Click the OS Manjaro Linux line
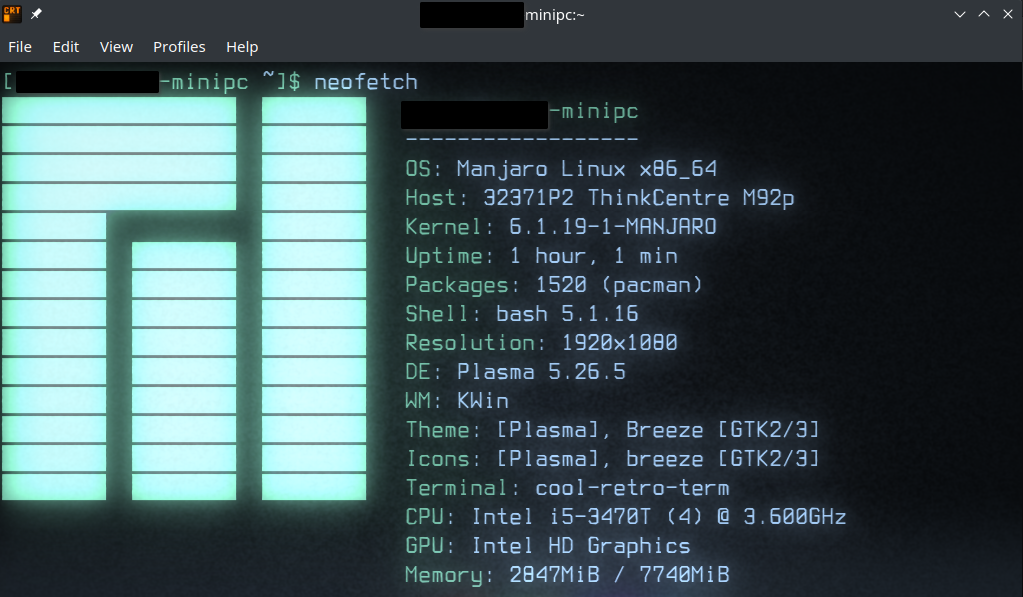Screen dimensions: 1023x597 point(560,169)
